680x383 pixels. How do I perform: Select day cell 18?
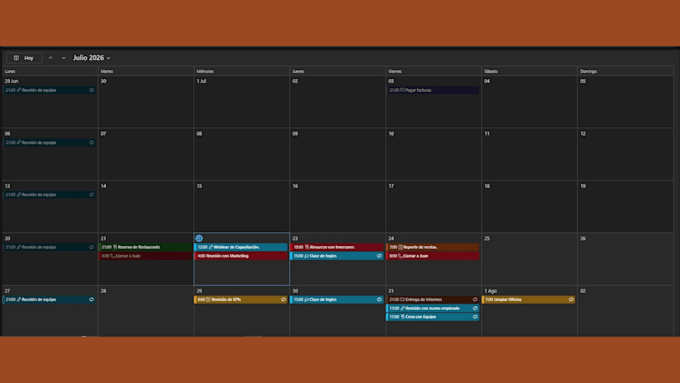click(529, 207)
